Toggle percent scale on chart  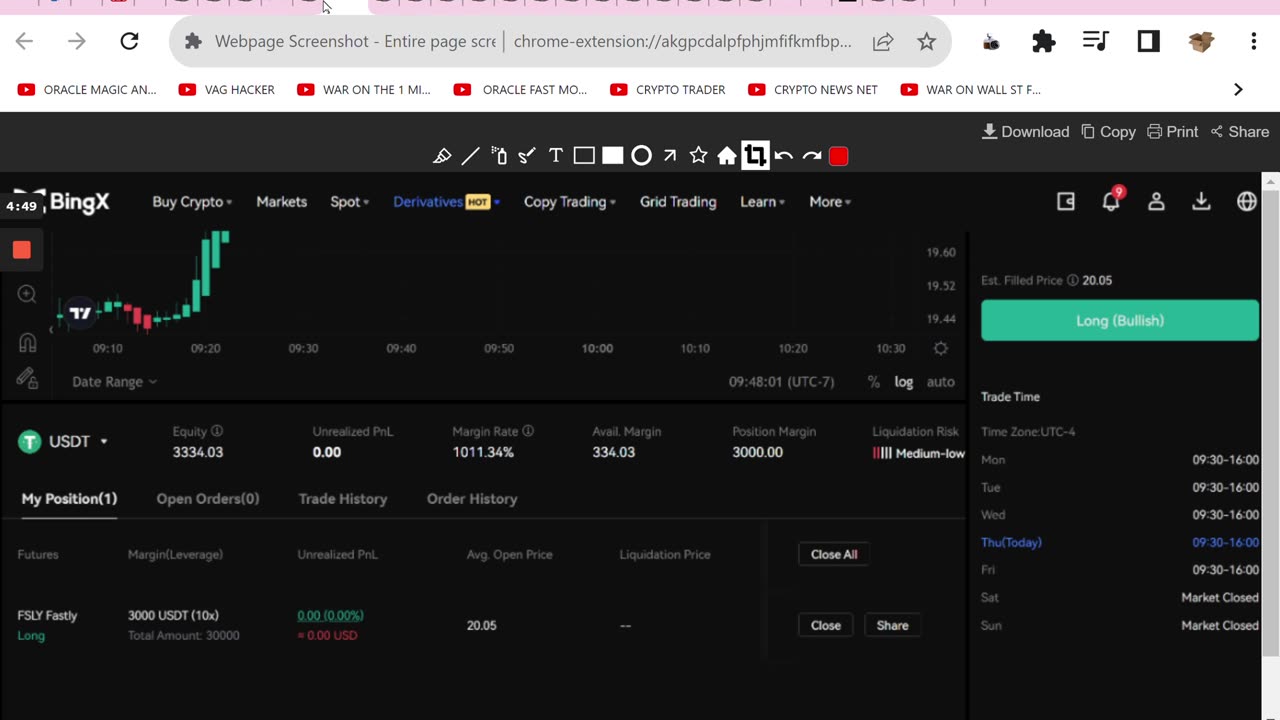874,382
